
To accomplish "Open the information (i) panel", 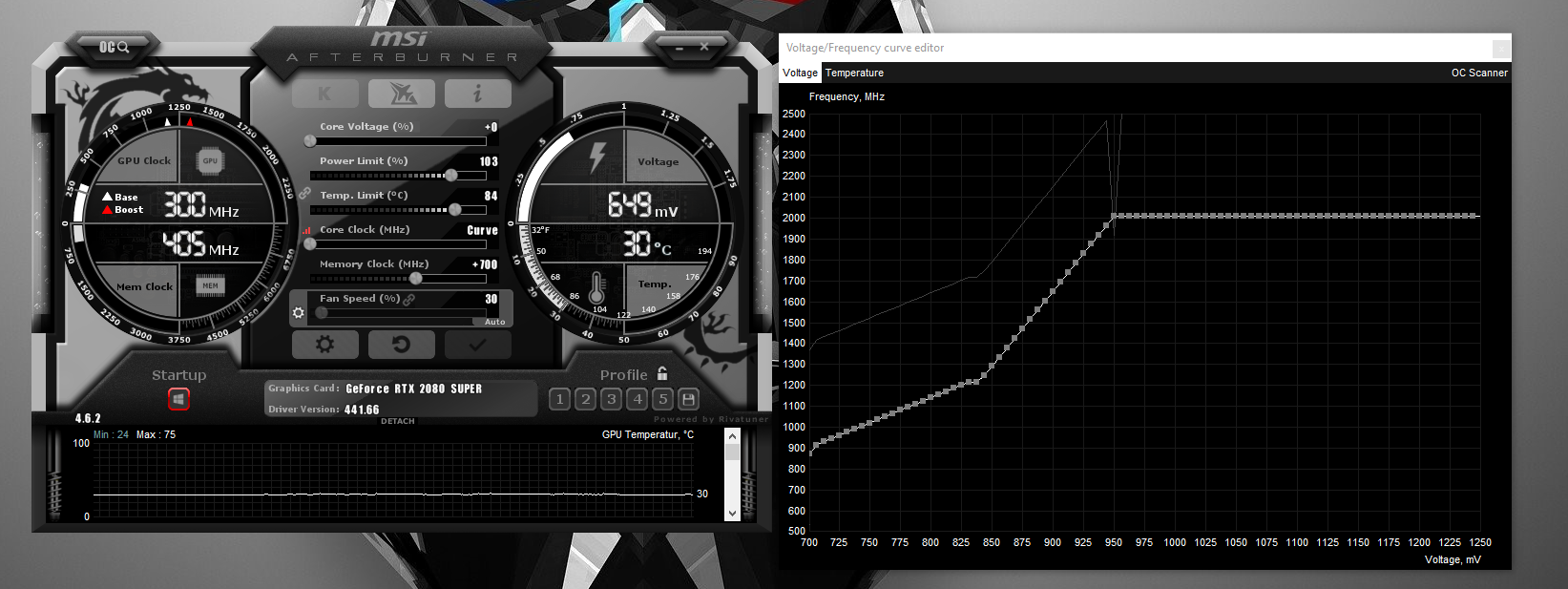I will pyautogui.click(x=477, y=94).
